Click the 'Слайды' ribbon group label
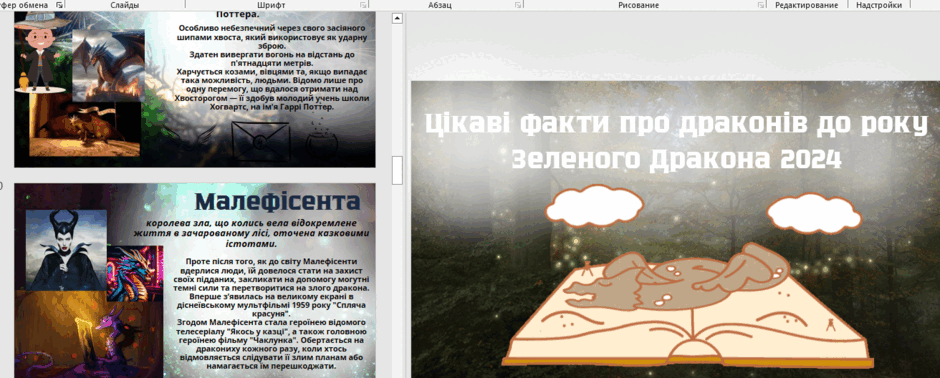Viewport: 940px width, 378px height. coord(125,5)
